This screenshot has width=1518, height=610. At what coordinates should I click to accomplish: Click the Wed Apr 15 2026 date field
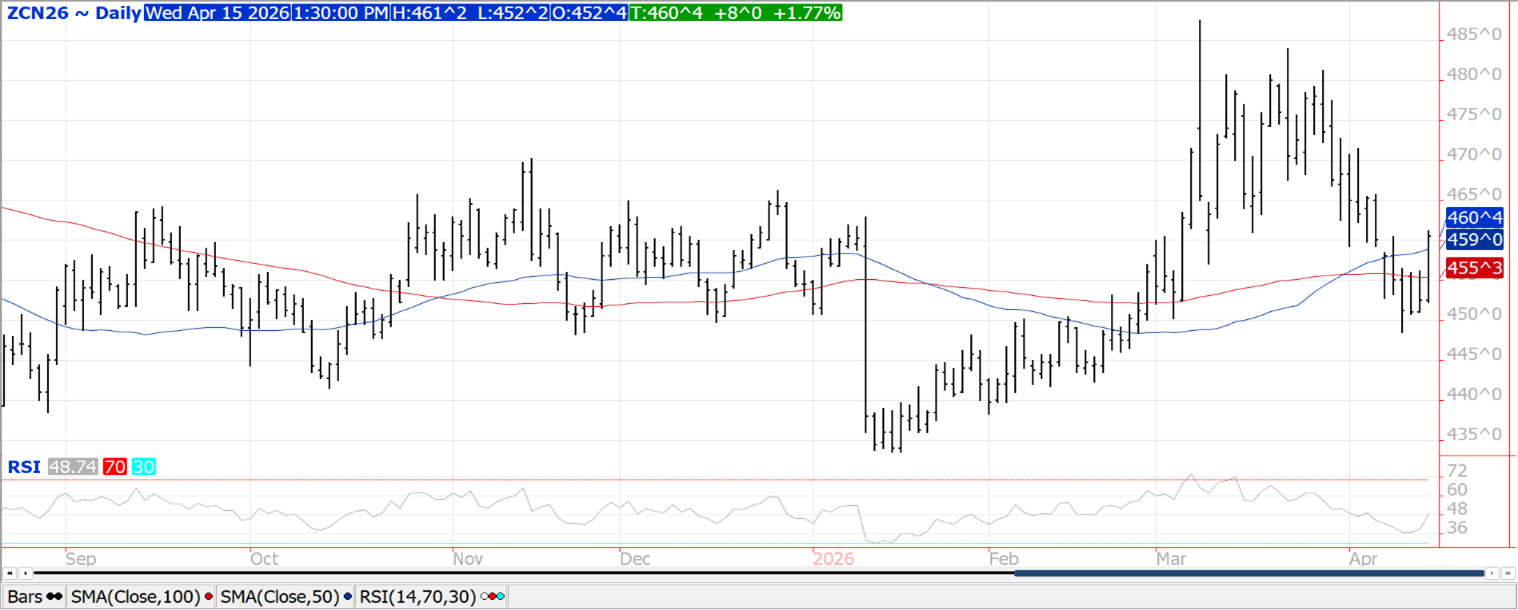pyautogui.click(x=216, y=13)
